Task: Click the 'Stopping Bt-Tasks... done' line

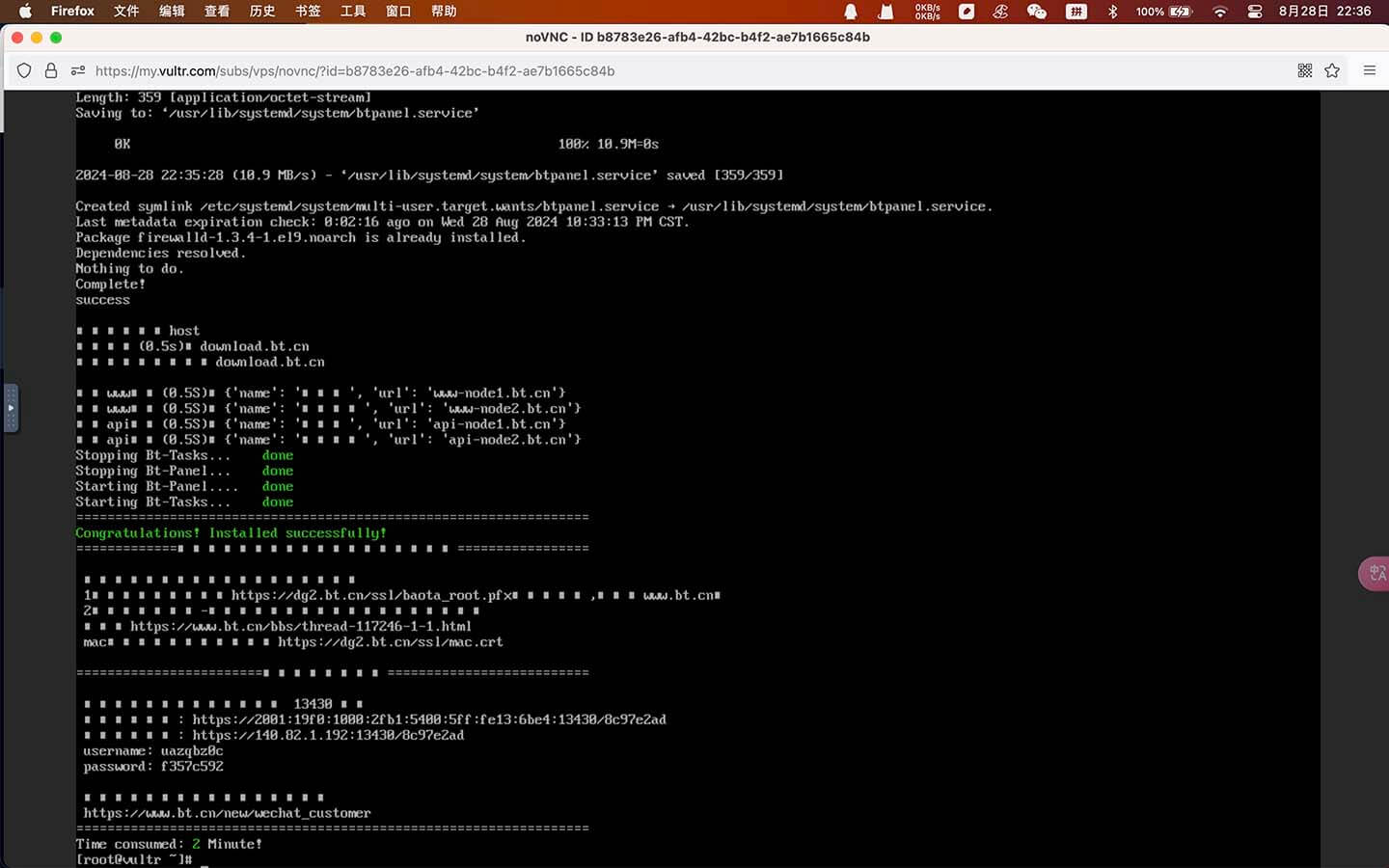Action: coord(184,455)
